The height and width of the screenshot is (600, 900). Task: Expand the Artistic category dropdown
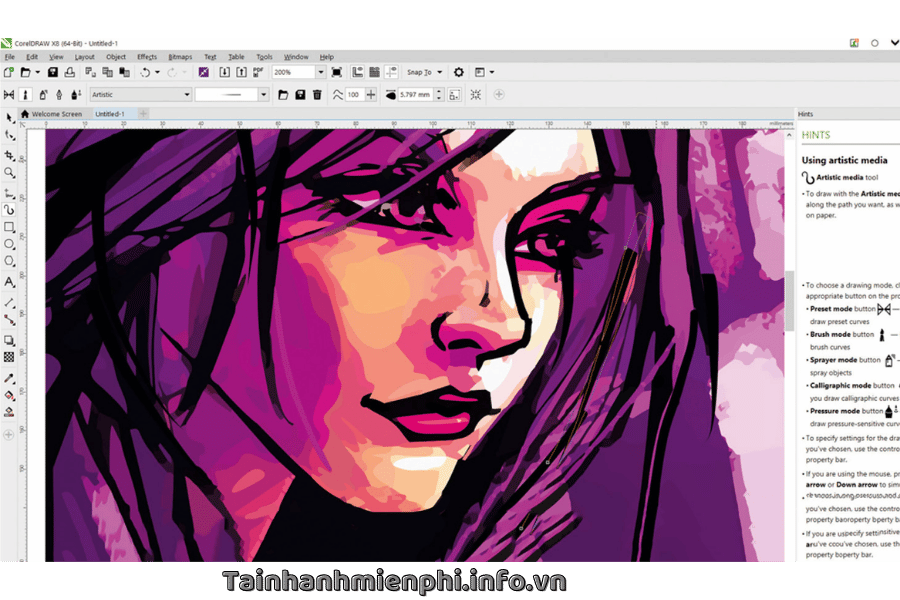tap(186, 95)
